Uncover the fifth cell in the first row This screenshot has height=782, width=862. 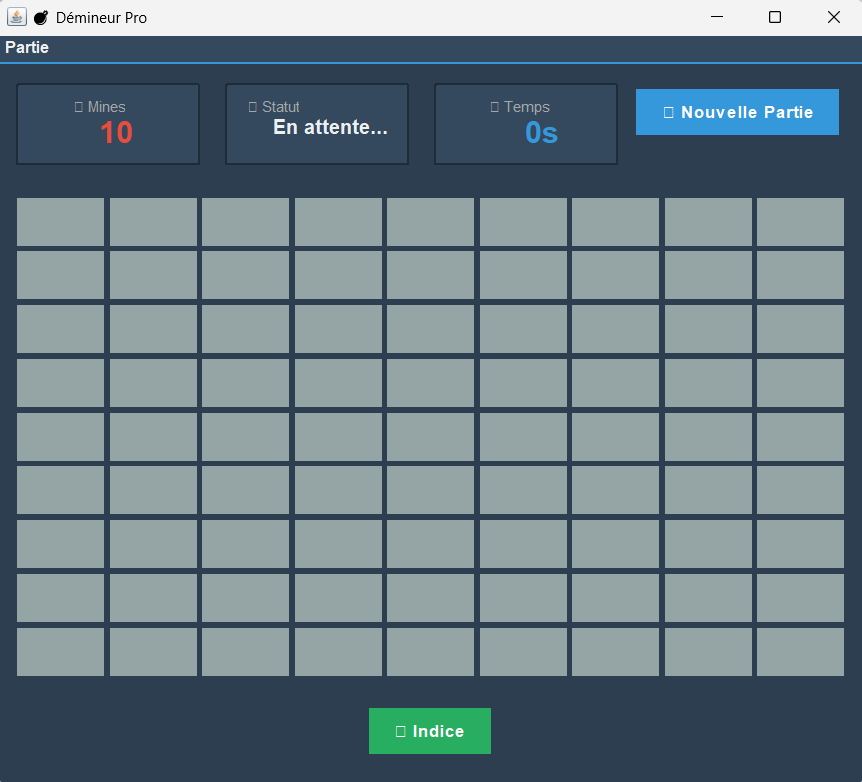click(x=430, y=222)
